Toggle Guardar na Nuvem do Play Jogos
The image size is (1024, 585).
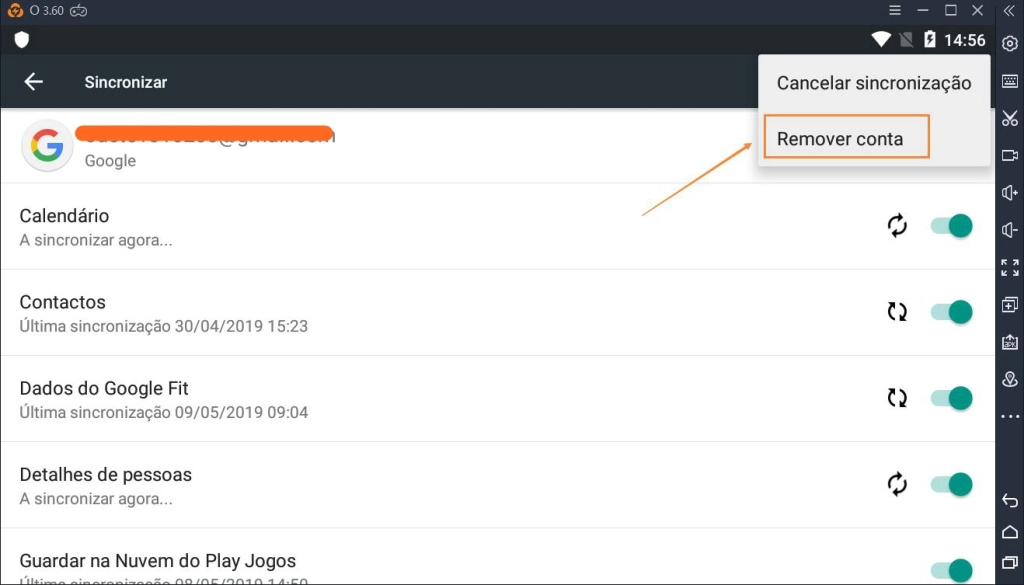click(952, 570)
